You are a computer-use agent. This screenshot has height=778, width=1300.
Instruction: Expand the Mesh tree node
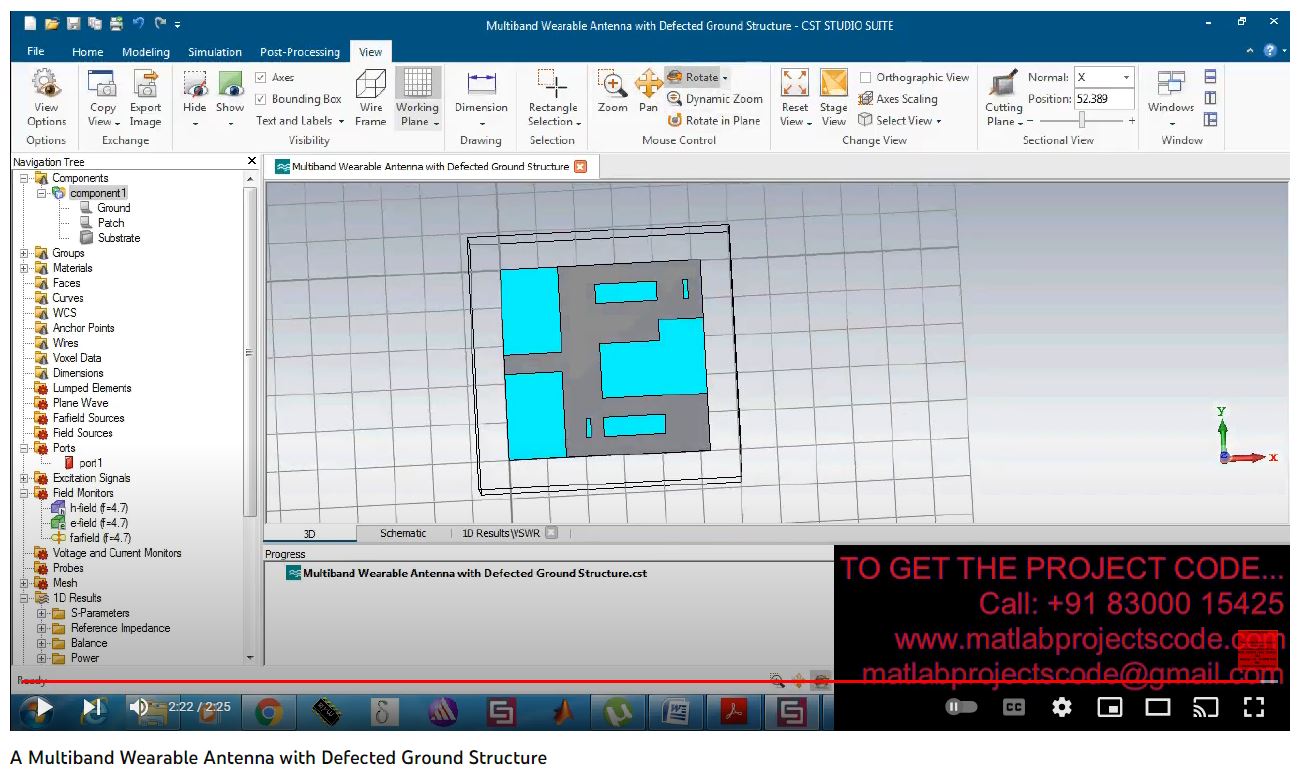pos(24,583)
